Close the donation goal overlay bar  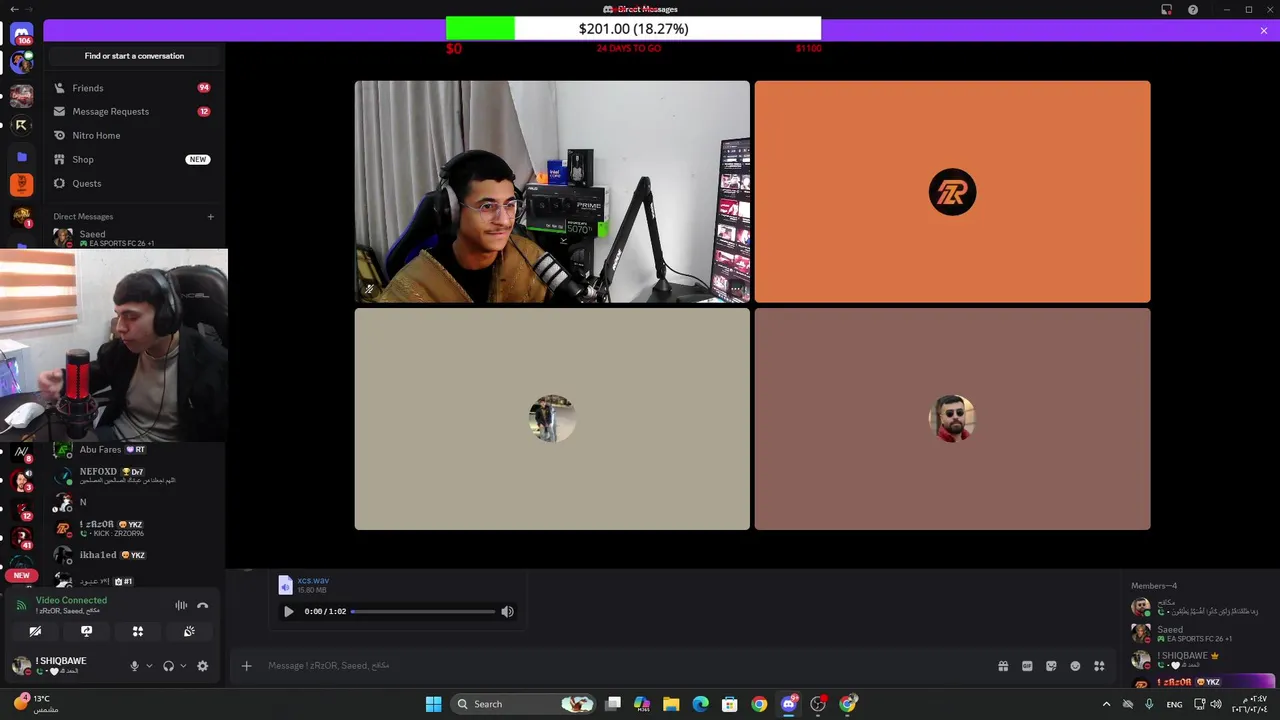pyautogui.click(x=1264, y=31)
